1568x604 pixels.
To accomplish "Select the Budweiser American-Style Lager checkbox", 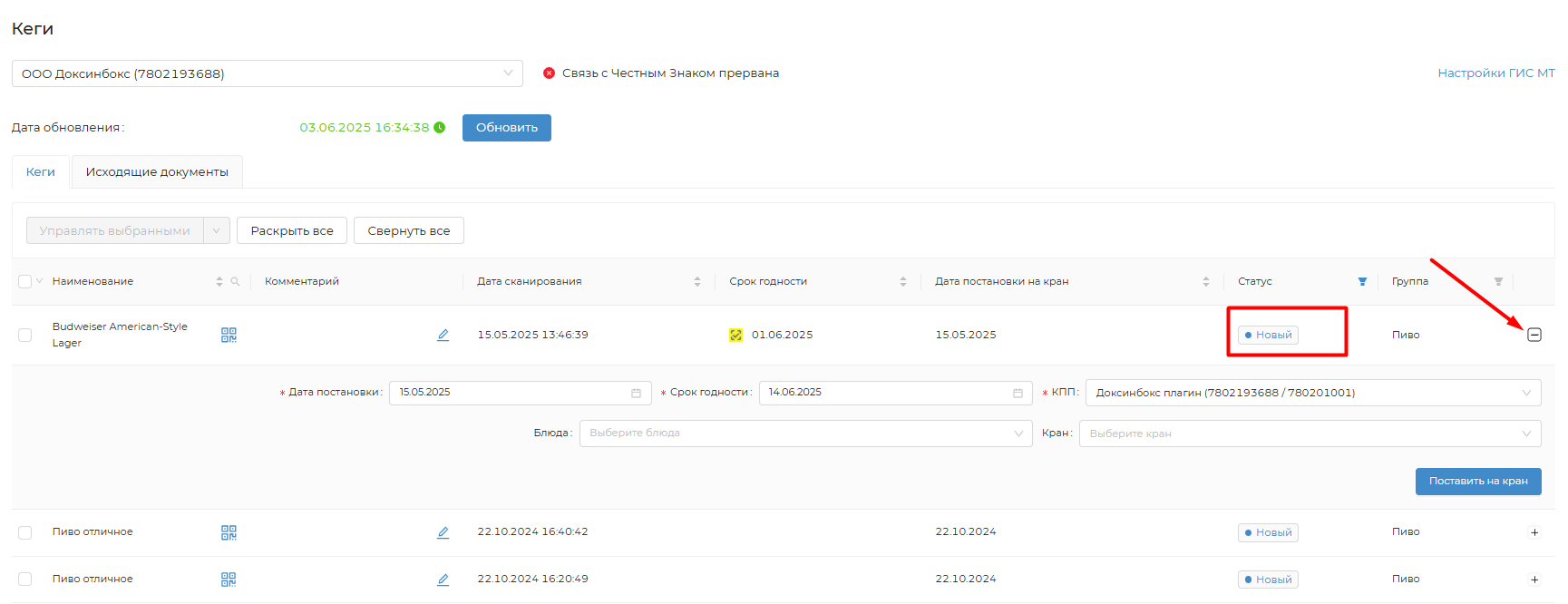I will (25, 335).
